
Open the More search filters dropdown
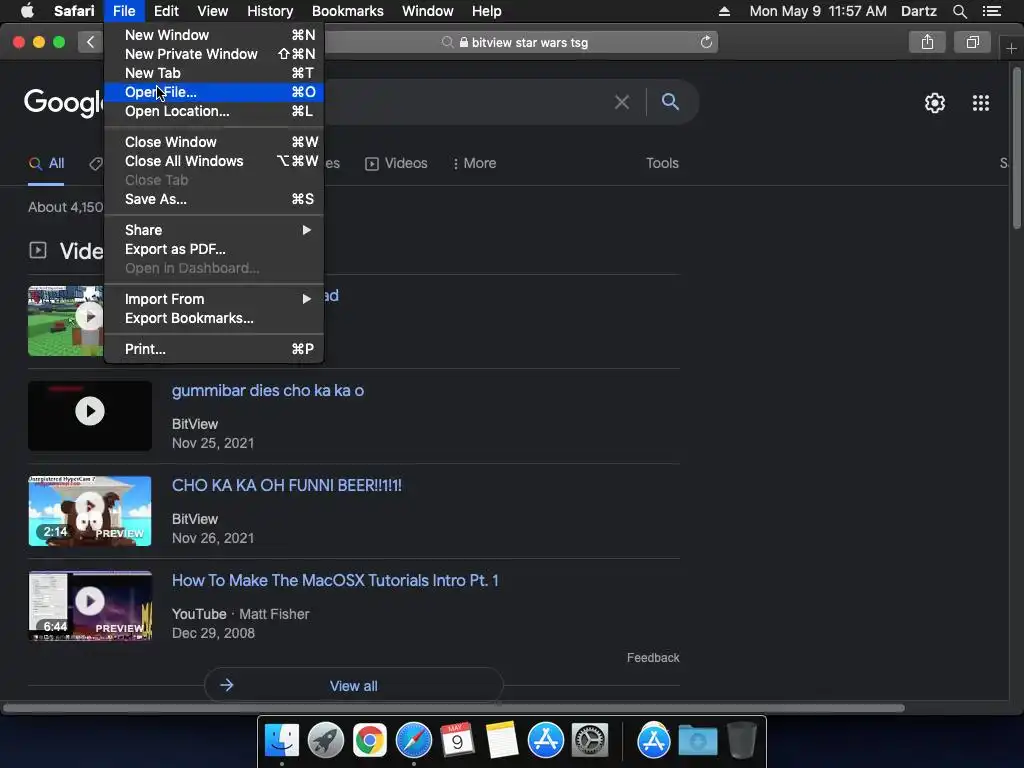[x=474, y=163]
